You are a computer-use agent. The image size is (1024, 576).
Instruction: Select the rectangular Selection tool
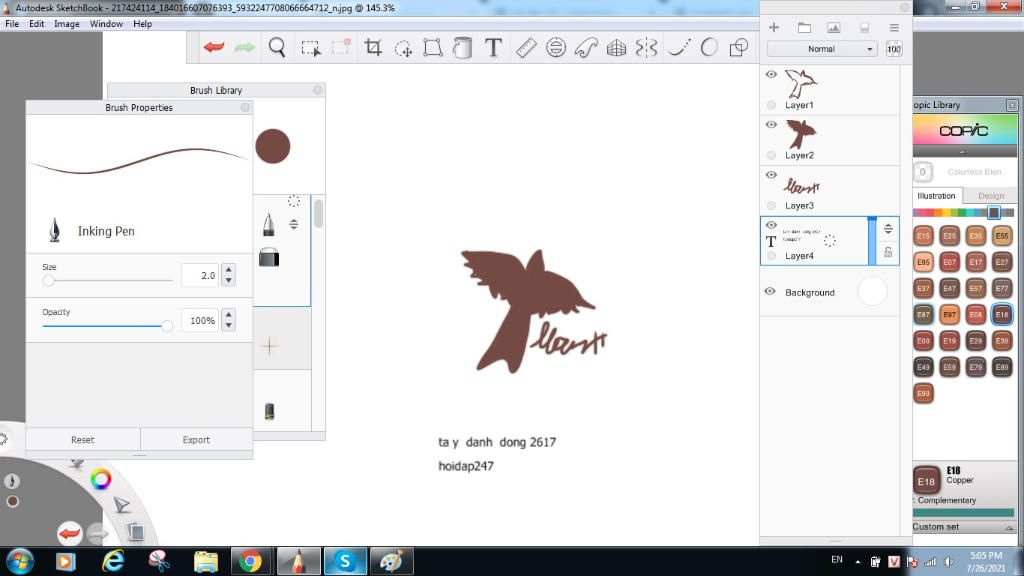pos(311,48)
